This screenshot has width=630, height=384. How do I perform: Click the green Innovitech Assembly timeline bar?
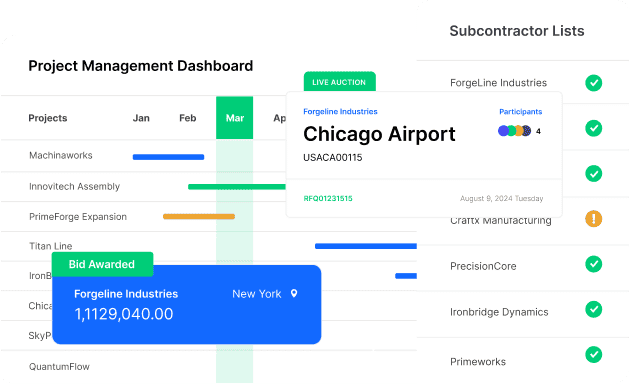pyautogui.click(x=237, y=186)
